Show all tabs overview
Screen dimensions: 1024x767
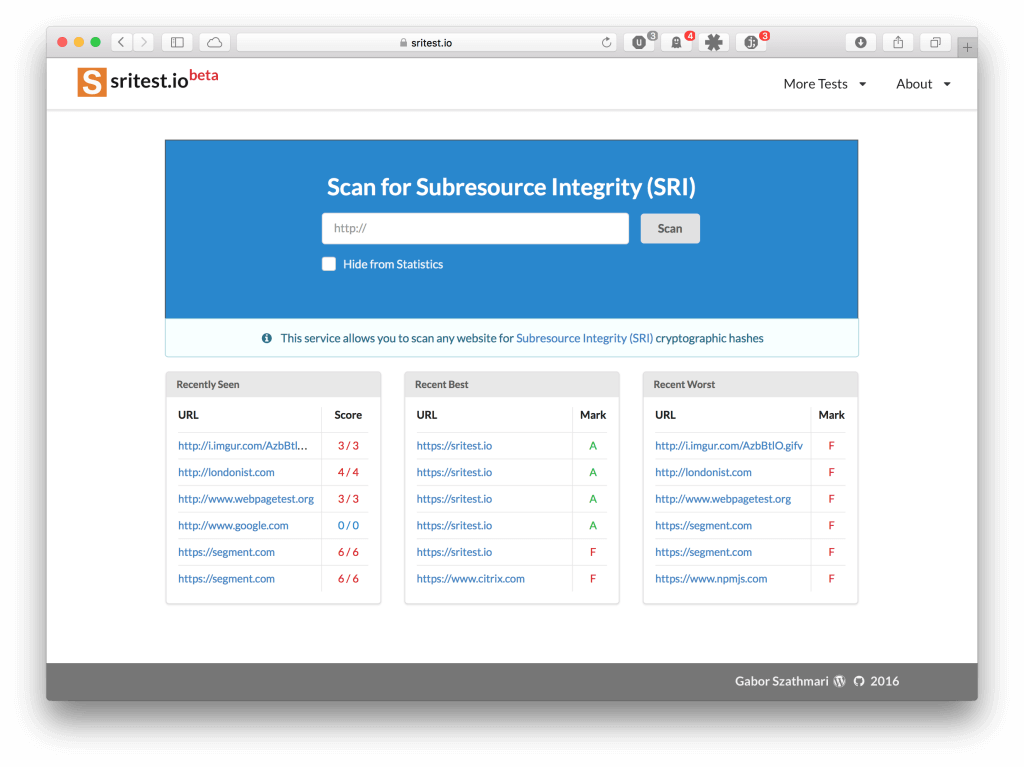pyautogui.click(x=935, y=42)
